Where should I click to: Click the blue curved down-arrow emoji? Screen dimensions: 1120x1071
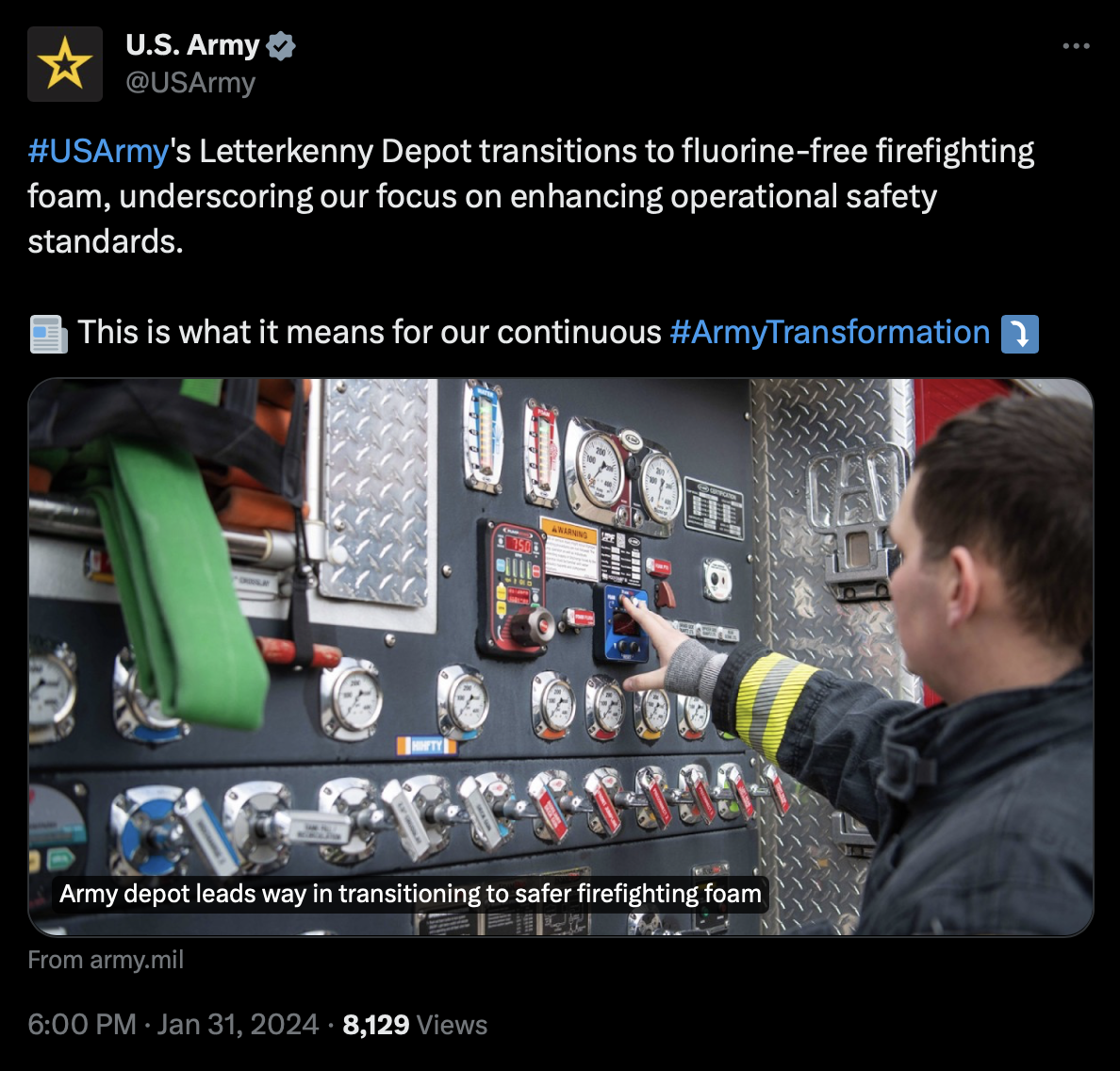point(1019,334)
